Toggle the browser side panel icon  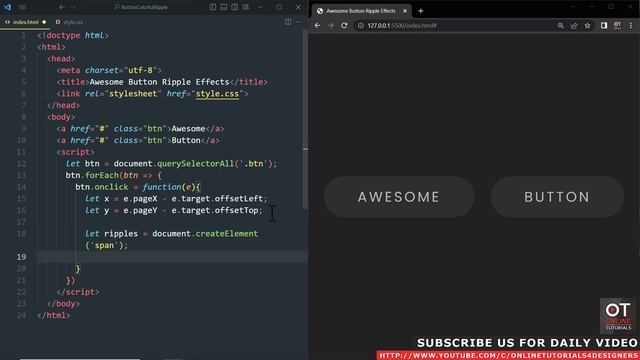(604, 25)
